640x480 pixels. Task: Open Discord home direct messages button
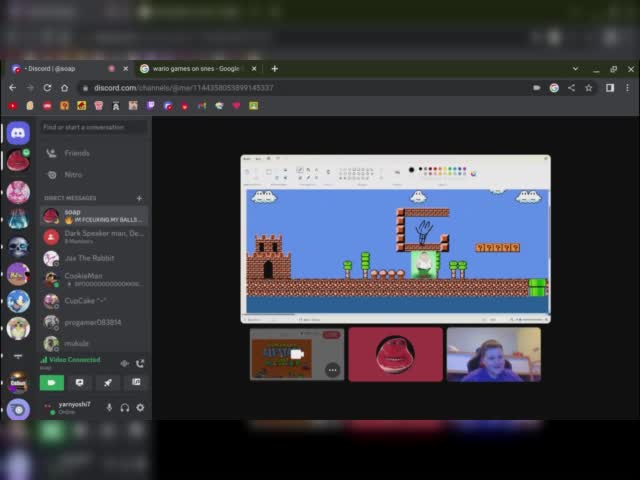pos(18,133)
